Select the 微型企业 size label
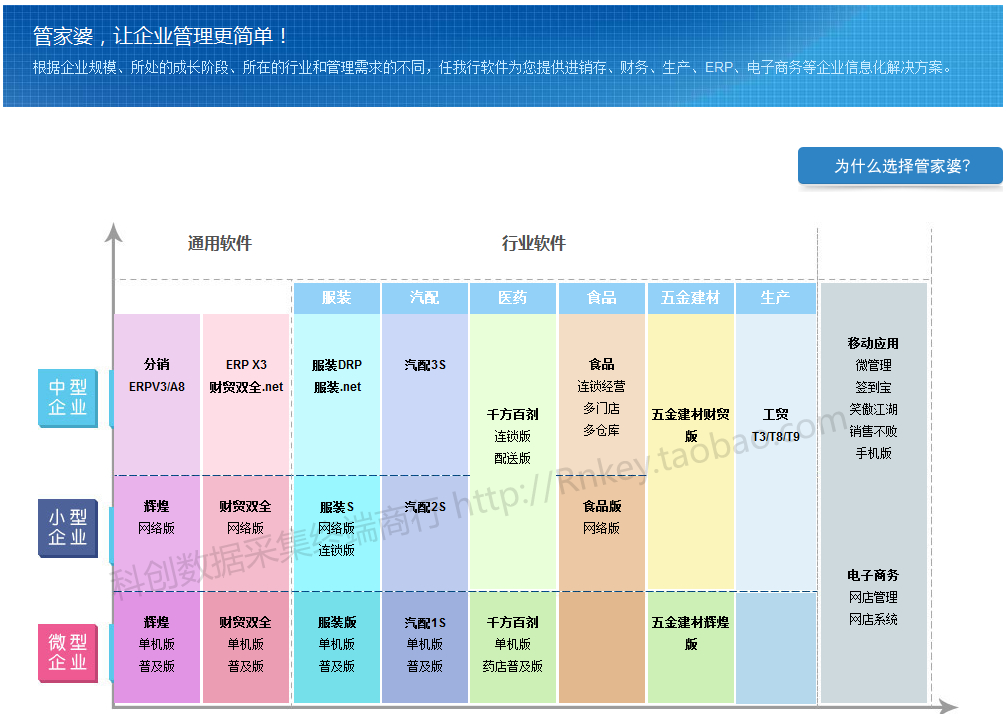The height and width of the screenshot is (727, 1007). [x=68, y=652]
